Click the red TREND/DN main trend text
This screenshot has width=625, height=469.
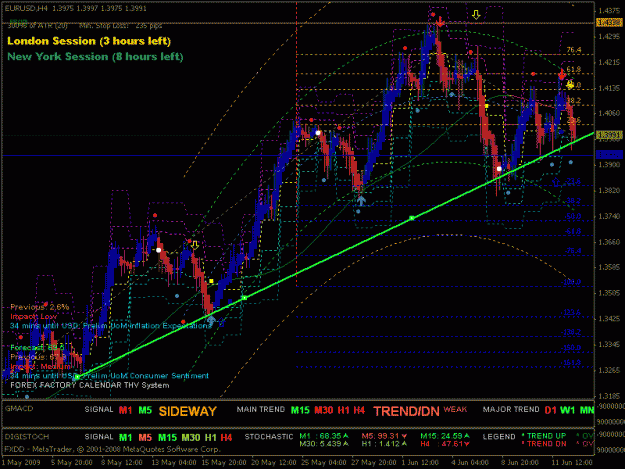pos(406,411)
